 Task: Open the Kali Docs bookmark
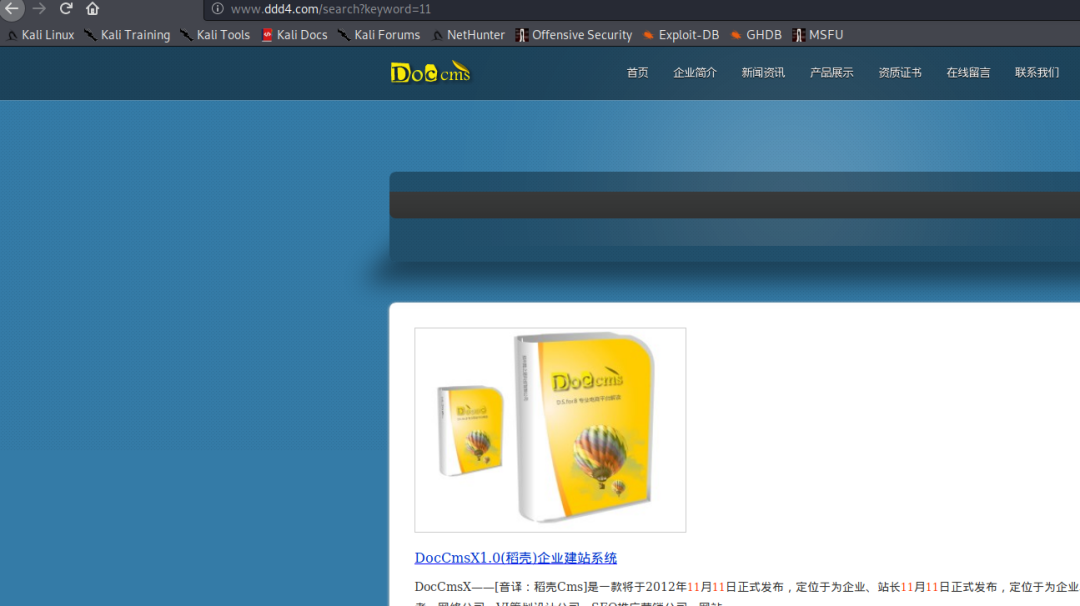pyautogui.click(x=295, y=35)
